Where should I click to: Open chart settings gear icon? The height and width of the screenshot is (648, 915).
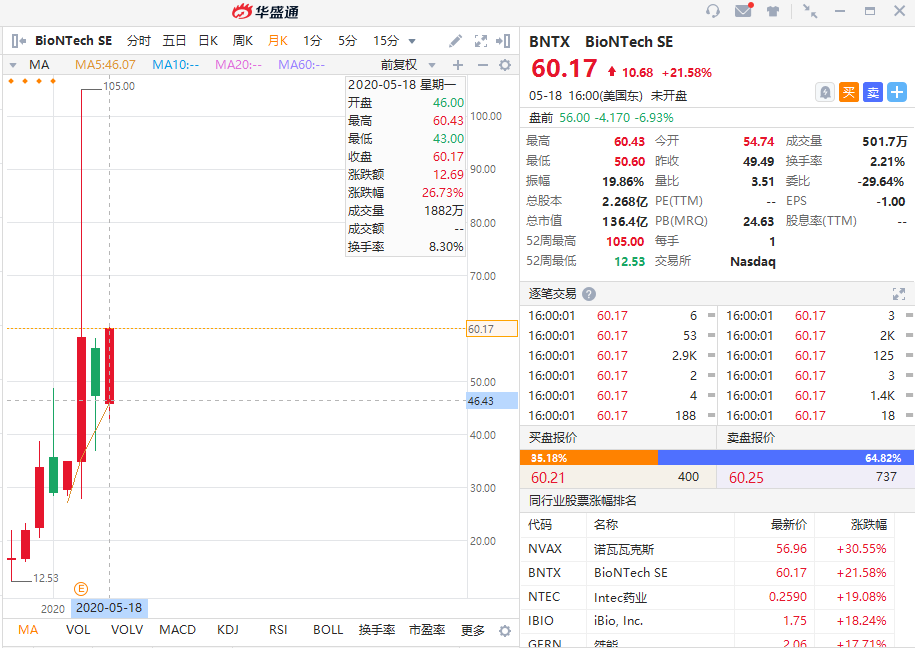pos(505,65)
